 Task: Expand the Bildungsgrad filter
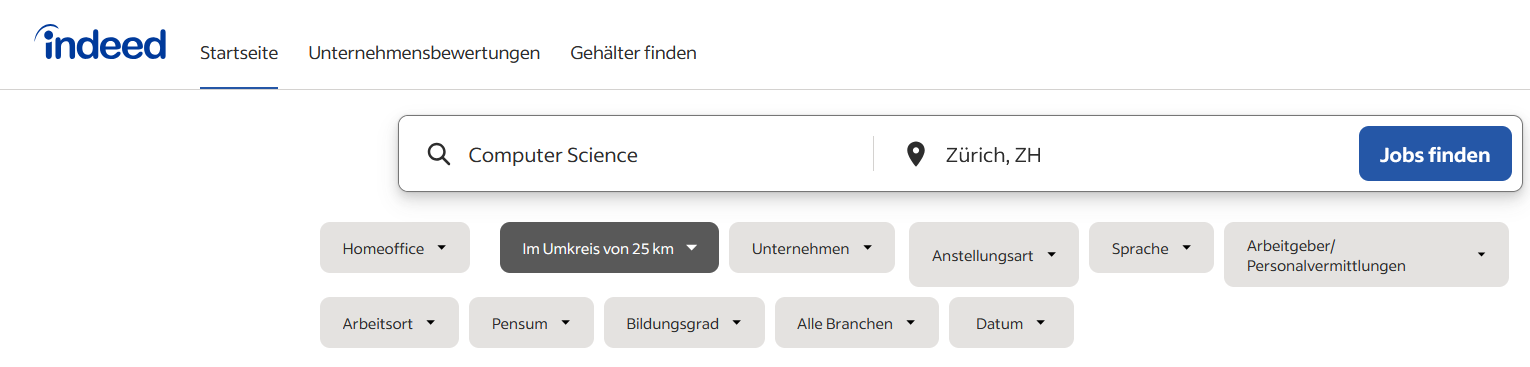[684, 322]
